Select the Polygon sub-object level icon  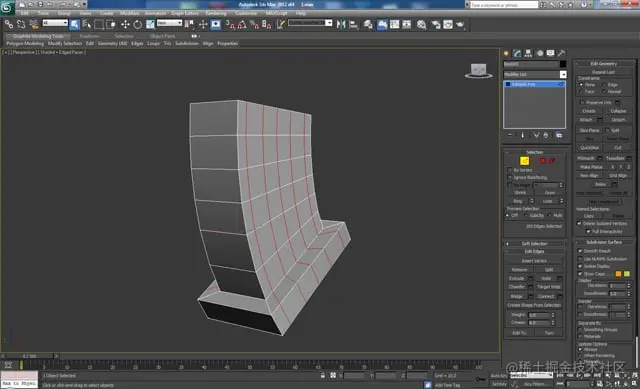pyautogui.click(x=542, y=161)
